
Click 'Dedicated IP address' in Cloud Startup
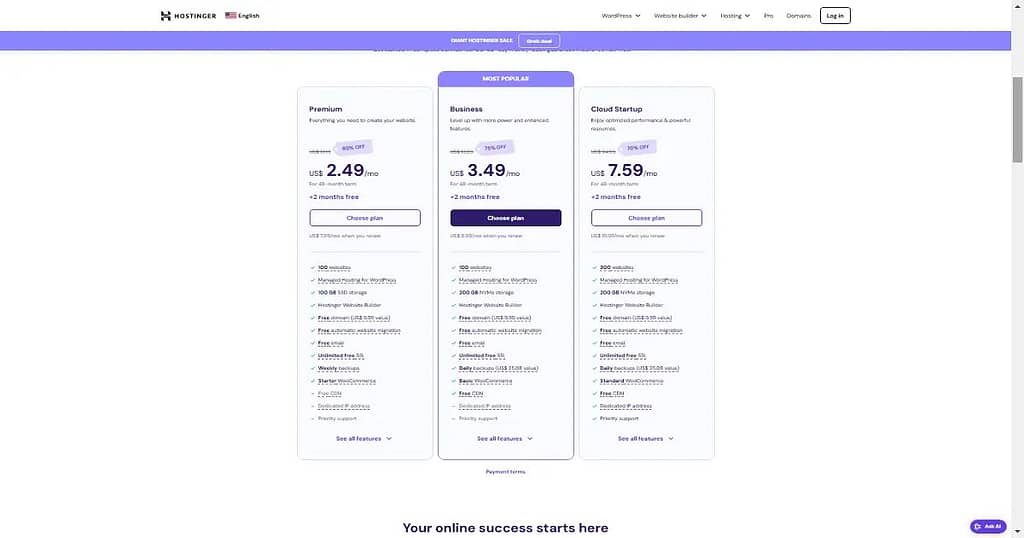point(626,406)
